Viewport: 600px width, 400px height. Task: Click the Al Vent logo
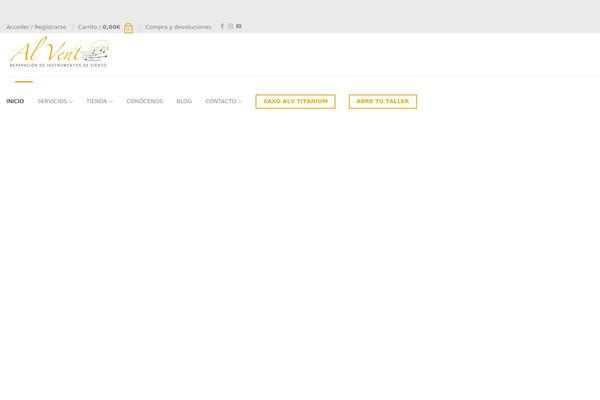click(x=59, y=52)
